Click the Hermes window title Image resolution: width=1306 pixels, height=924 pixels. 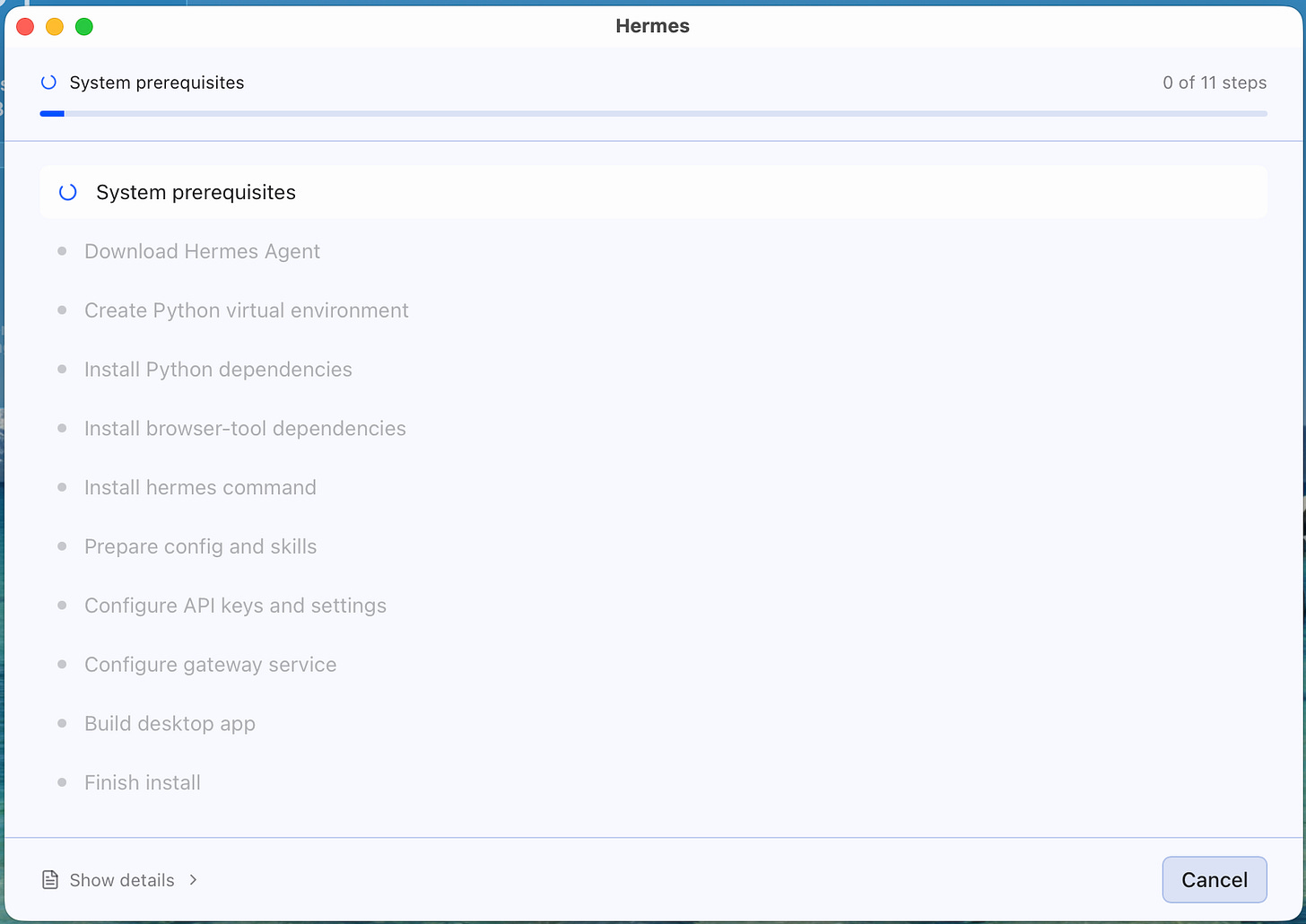coord(653,26)
